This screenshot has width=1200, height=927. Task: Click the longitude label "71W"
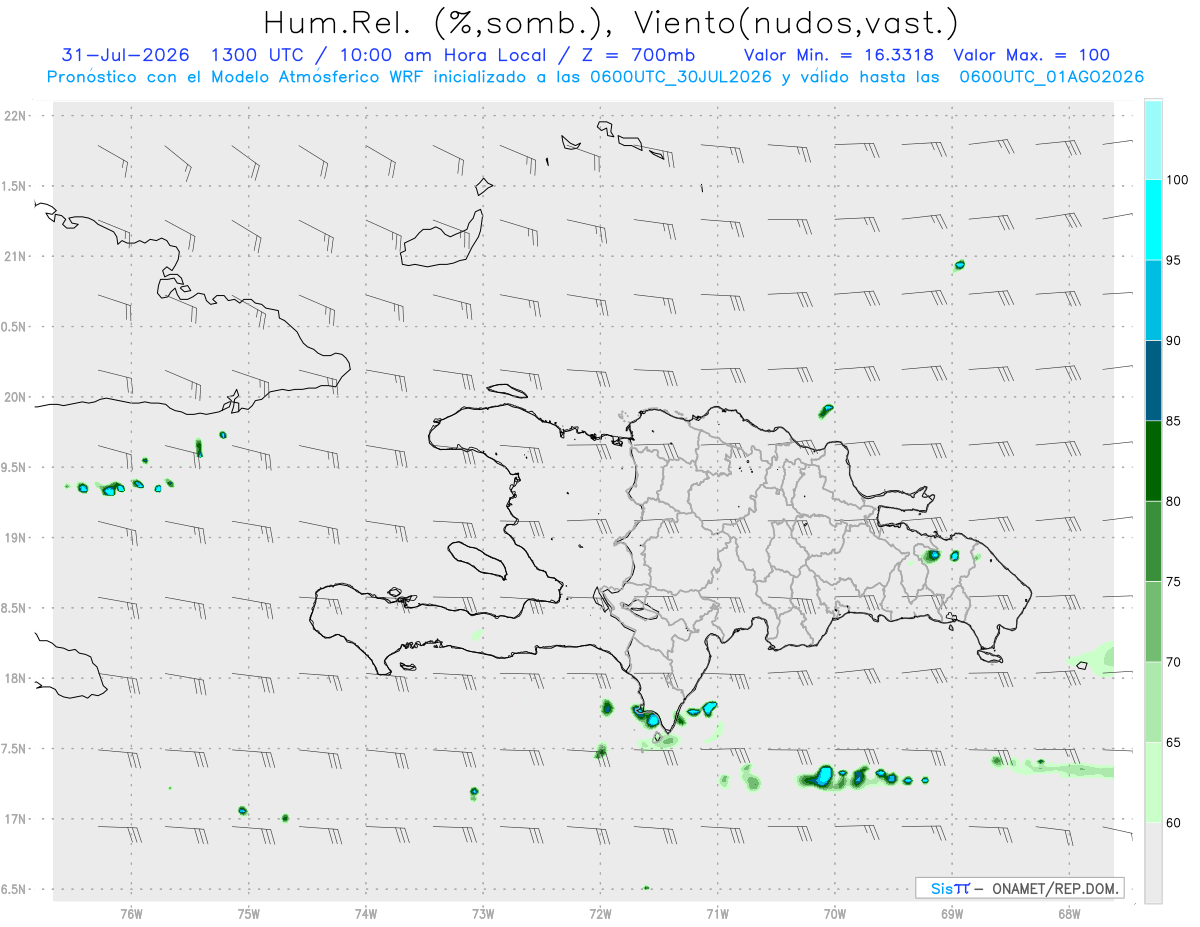click(718, 914)
